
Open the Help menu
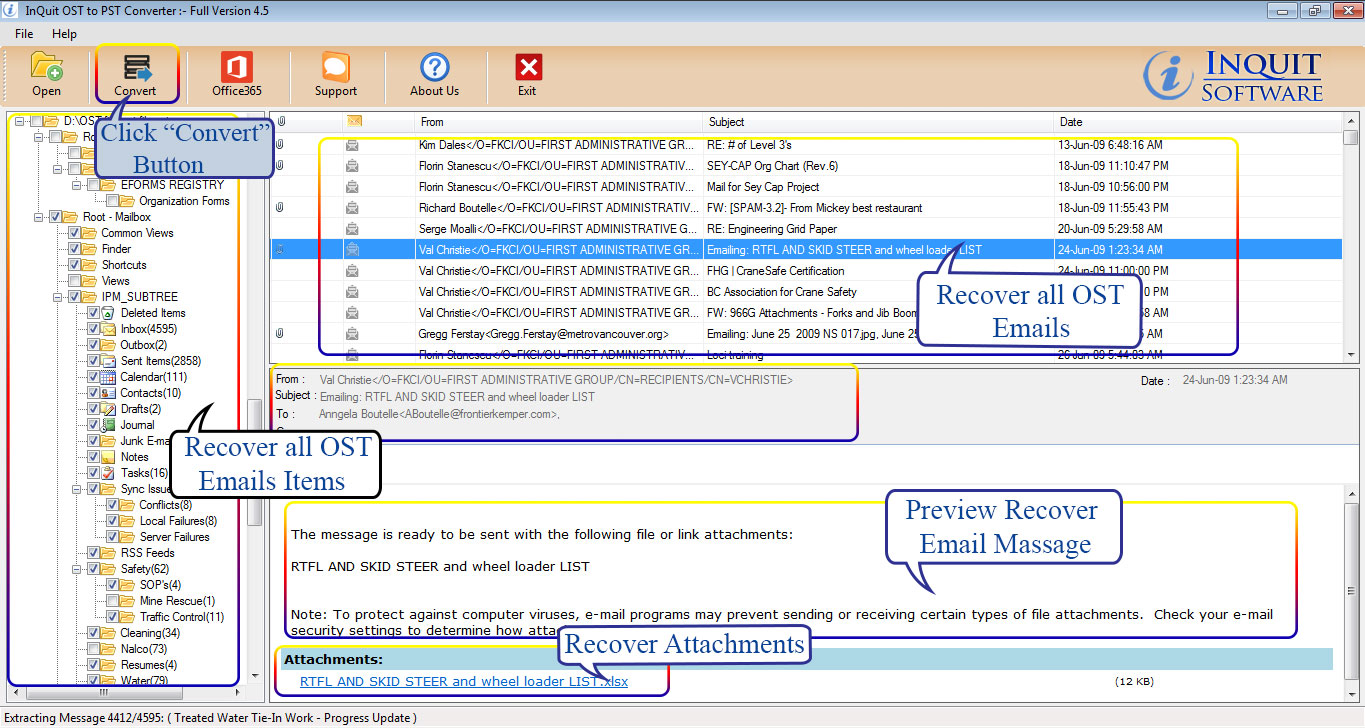[64, 34]
